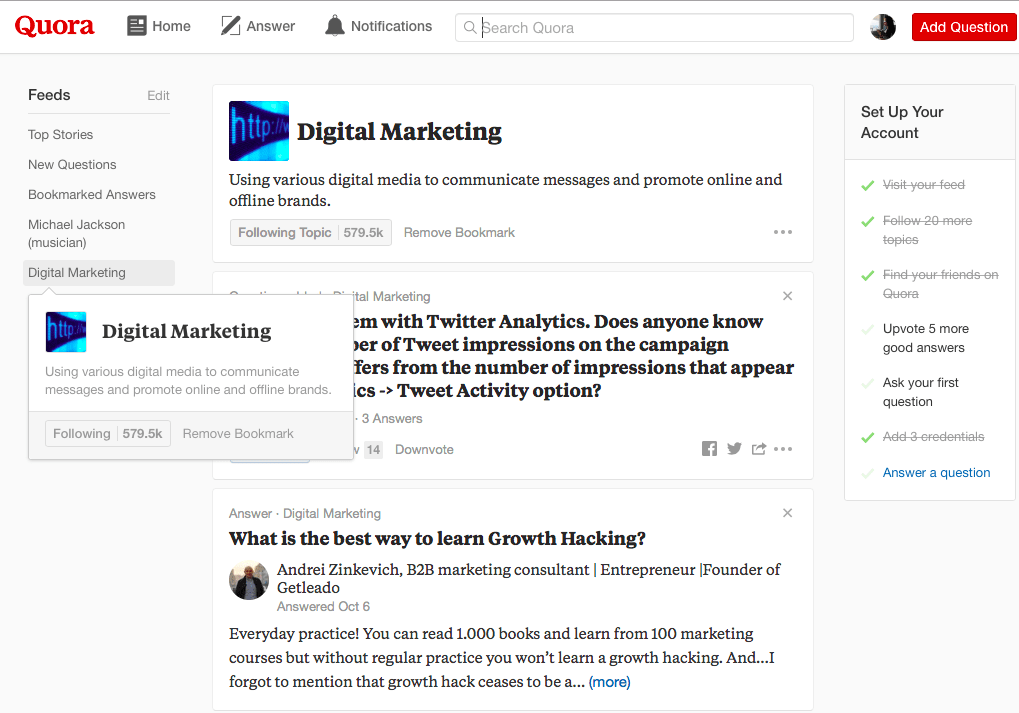Go to Home in the navigation bar
Screen dimensions: 1019x713
(x=159, y=26)
